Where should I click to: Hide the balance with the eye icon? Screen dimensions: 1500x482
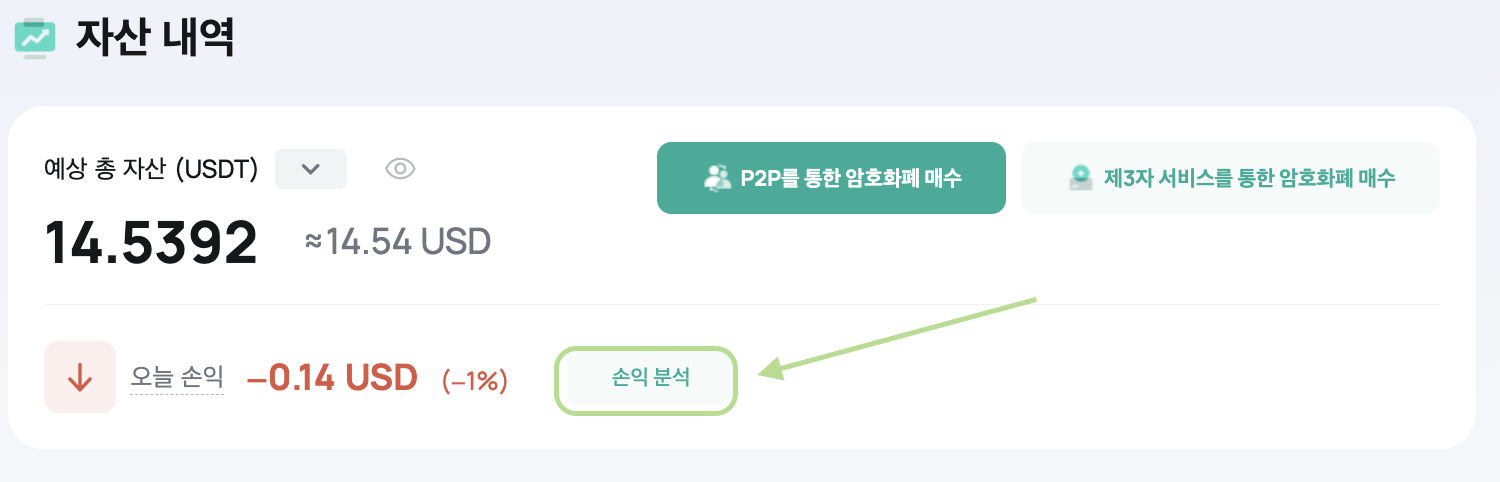pos(400,169)
